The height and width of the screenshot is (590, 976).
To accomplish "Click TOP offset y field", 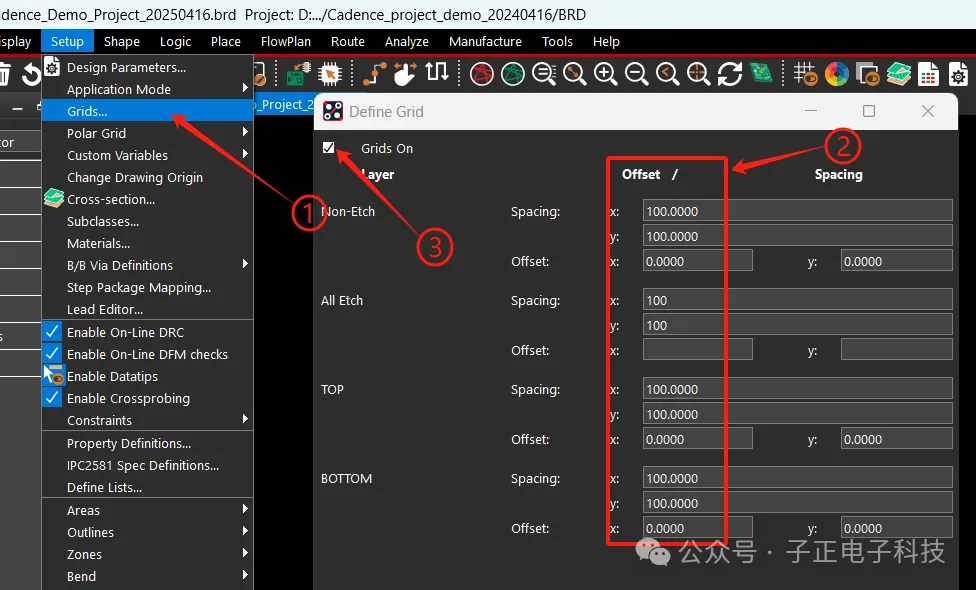I will pyautogui.click(x=896, y=438).
